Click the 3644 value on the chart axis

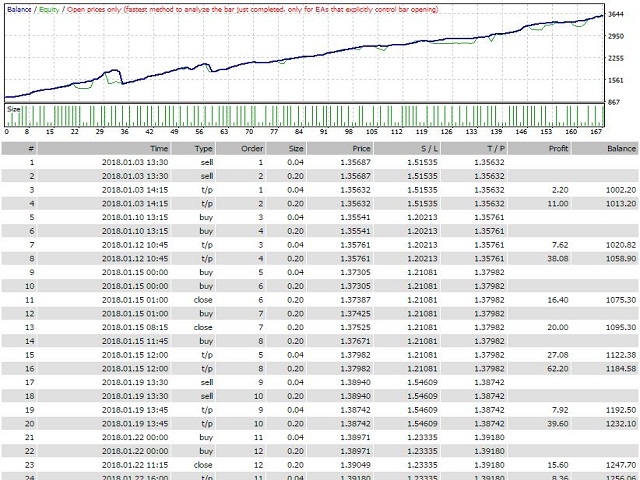(x=616, y=14)
